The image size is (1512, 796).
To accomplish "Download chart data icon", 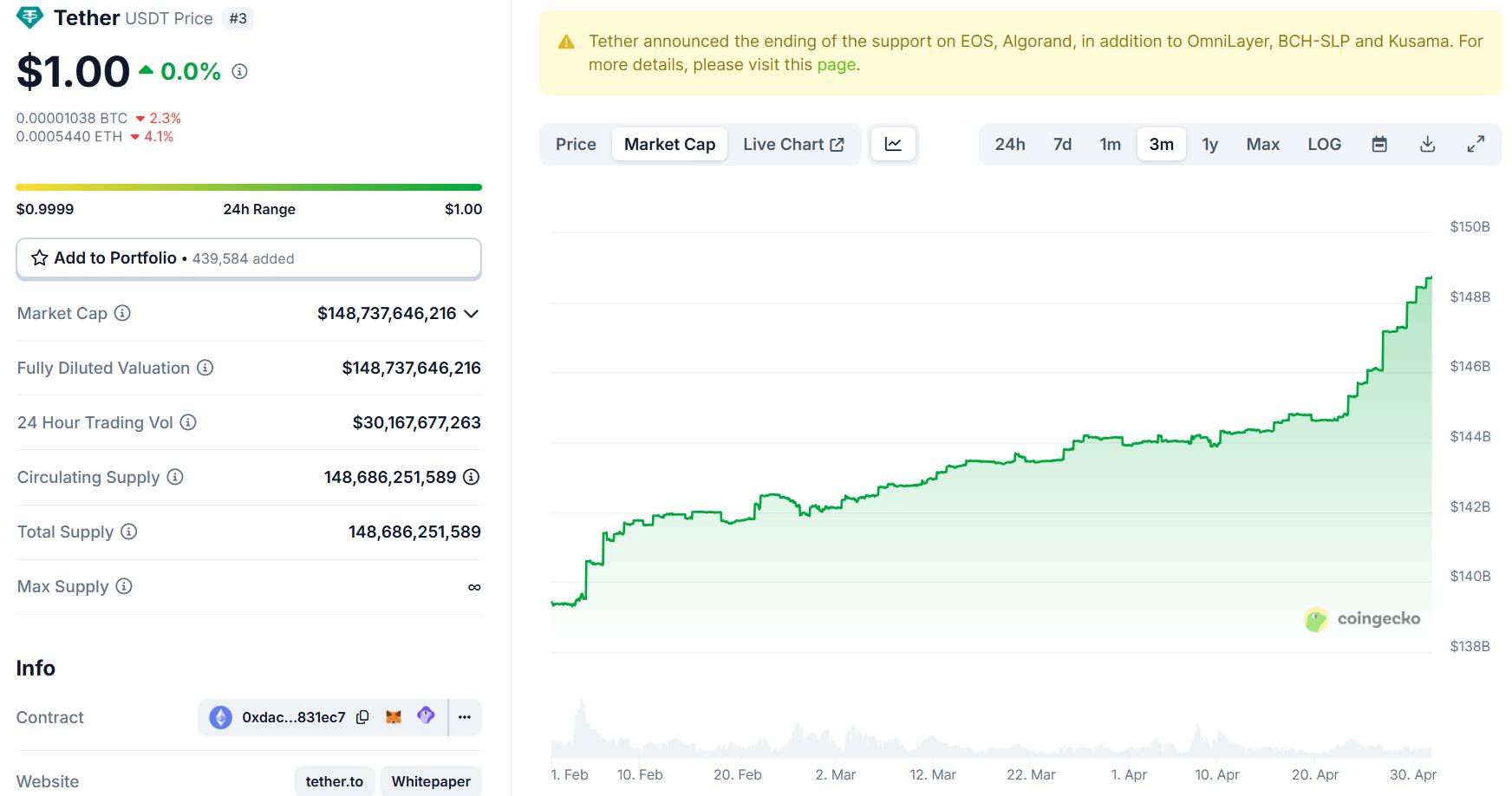I will 1427,144.
